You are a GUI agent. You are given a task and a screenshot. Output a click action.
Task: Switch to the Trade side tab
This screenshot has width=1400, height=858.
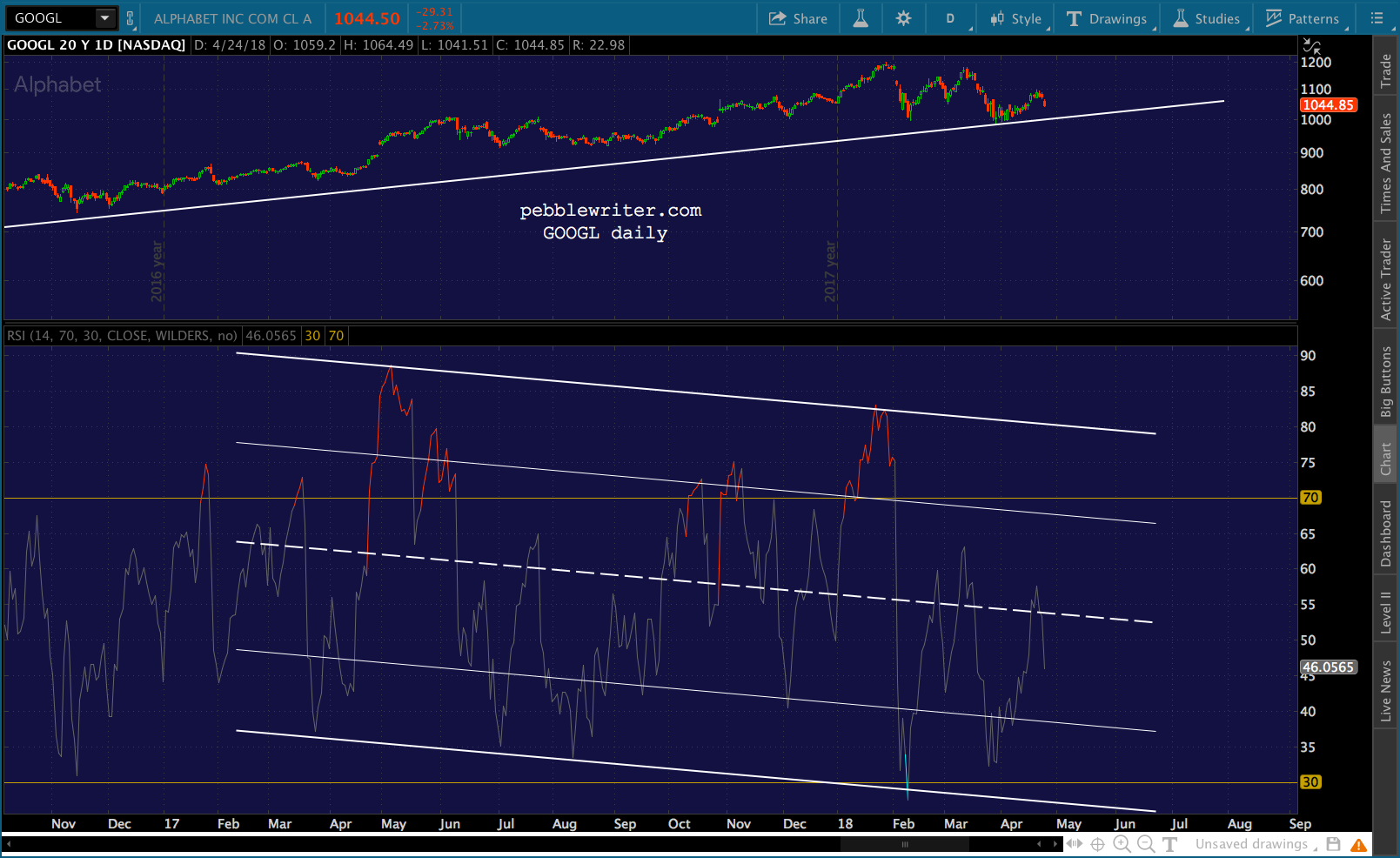[x=1386, y=70]
